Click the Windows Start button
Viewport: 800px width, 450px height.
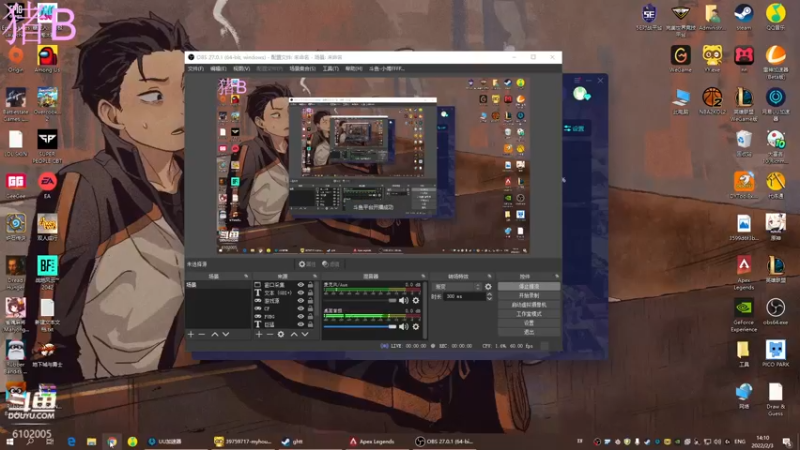tap(10, 441)
